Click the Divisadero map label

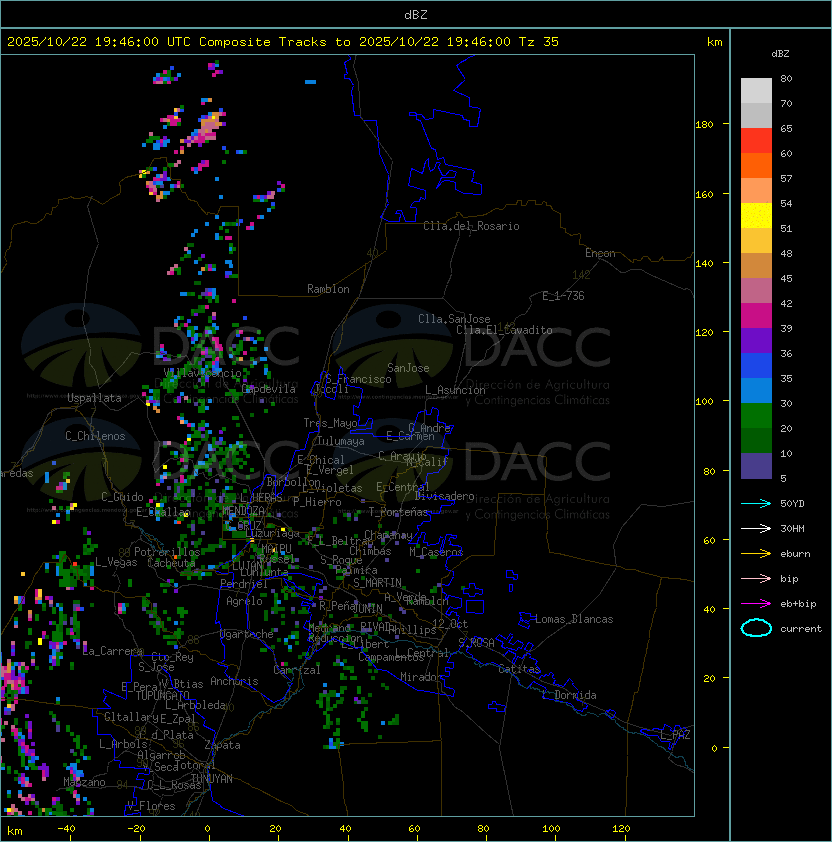(x=444, y=496)
